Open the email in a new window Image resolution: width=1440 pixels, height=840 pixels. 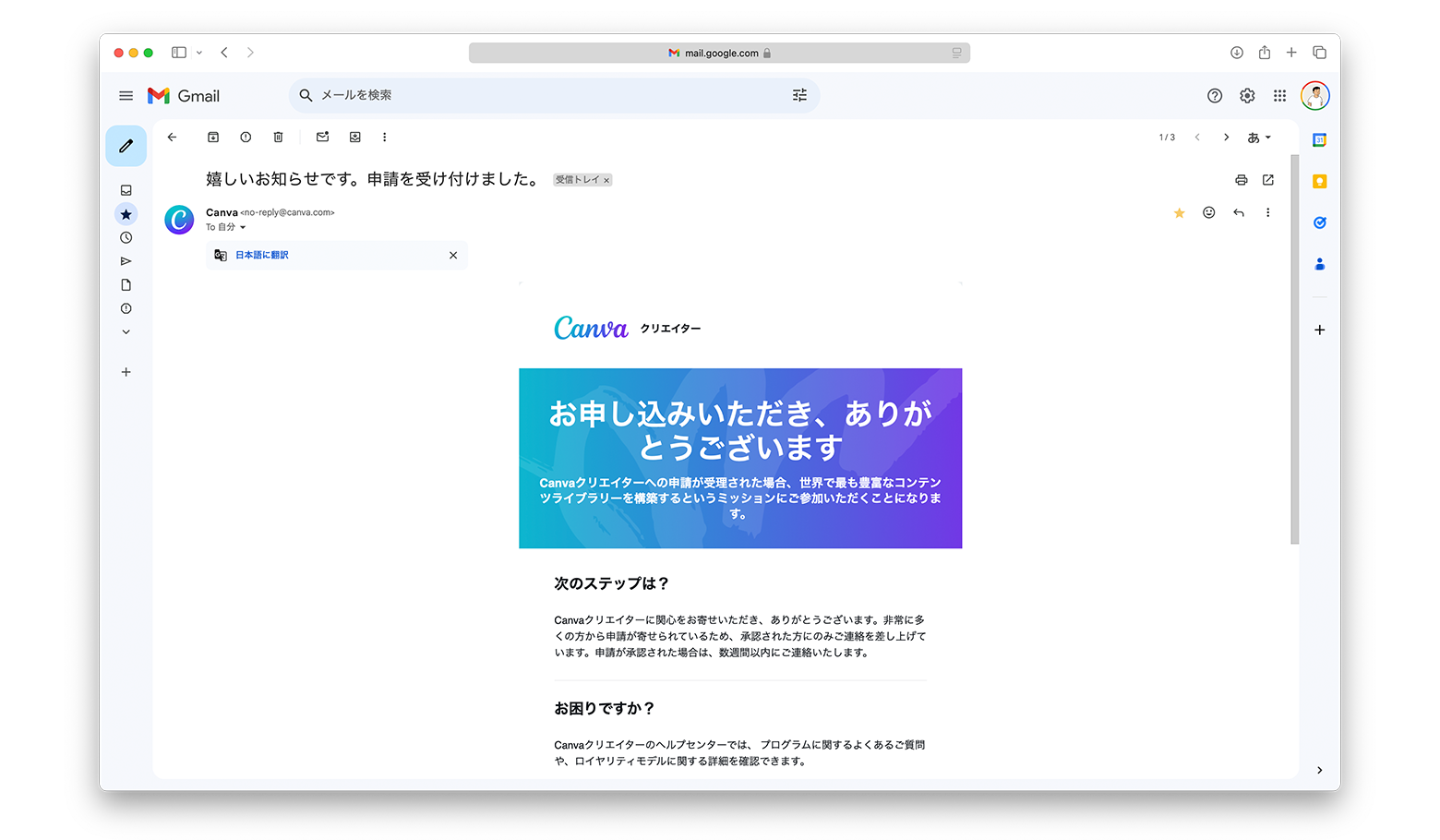click(1268, 180)
